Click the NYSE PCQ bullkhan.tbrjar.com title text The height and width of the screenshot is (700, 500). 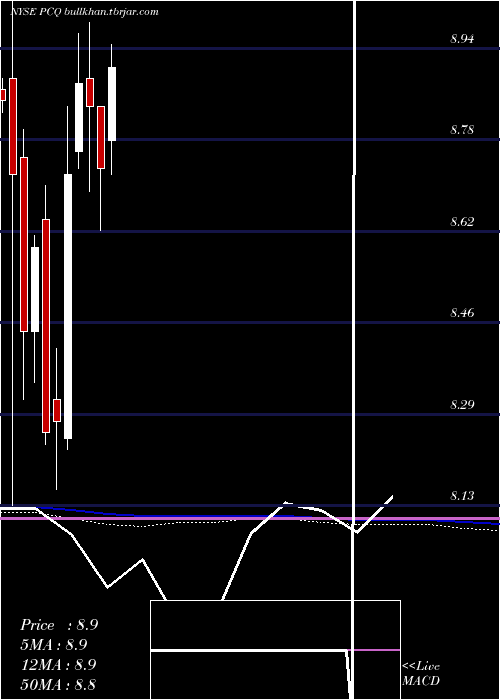pyautogui.click(x=84, y=12)
